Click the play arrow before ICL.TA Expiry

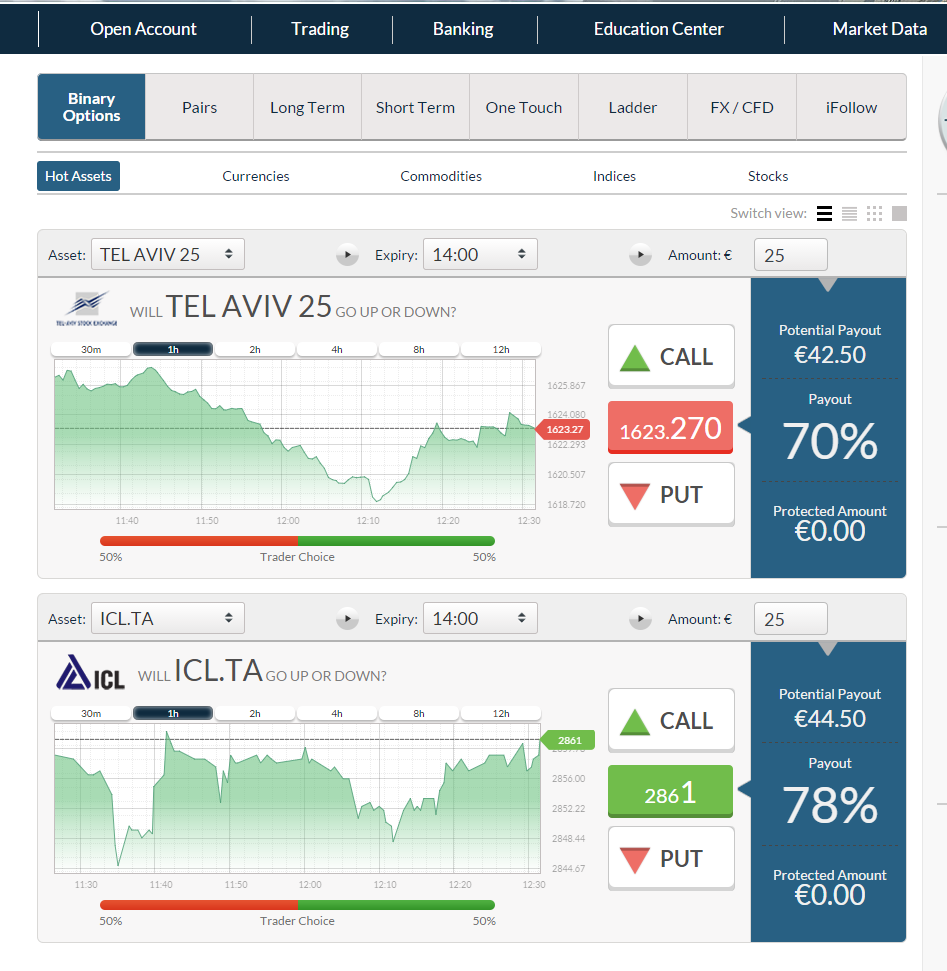347,619
